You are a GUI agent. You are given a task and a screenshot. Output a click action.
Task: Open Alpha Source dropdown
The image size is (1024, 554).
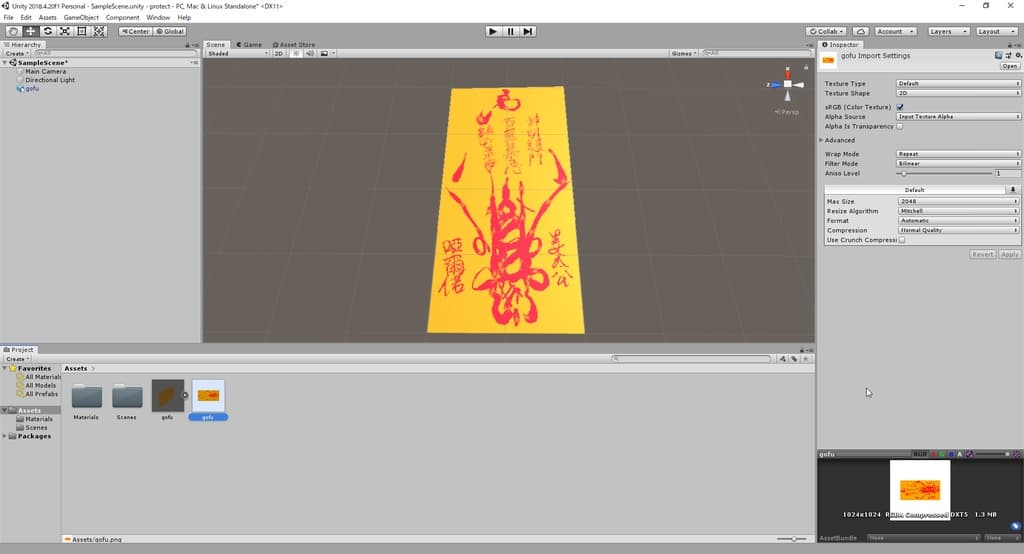pos(958,116)
